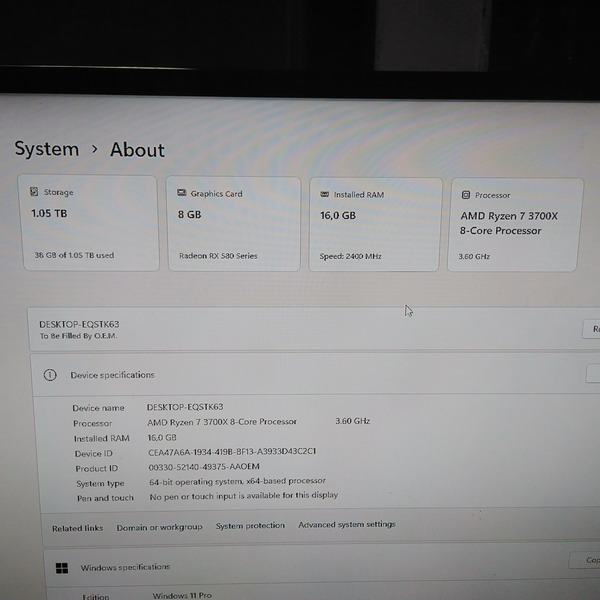The image size is (600, 600).
Task: Click the 'Device ID' row label
Action: (94, 453)
